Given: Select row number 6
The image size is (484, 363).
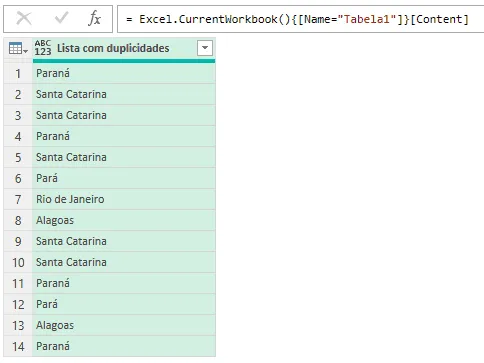Looking at the screenshot, I should click(x=18, y=178).
